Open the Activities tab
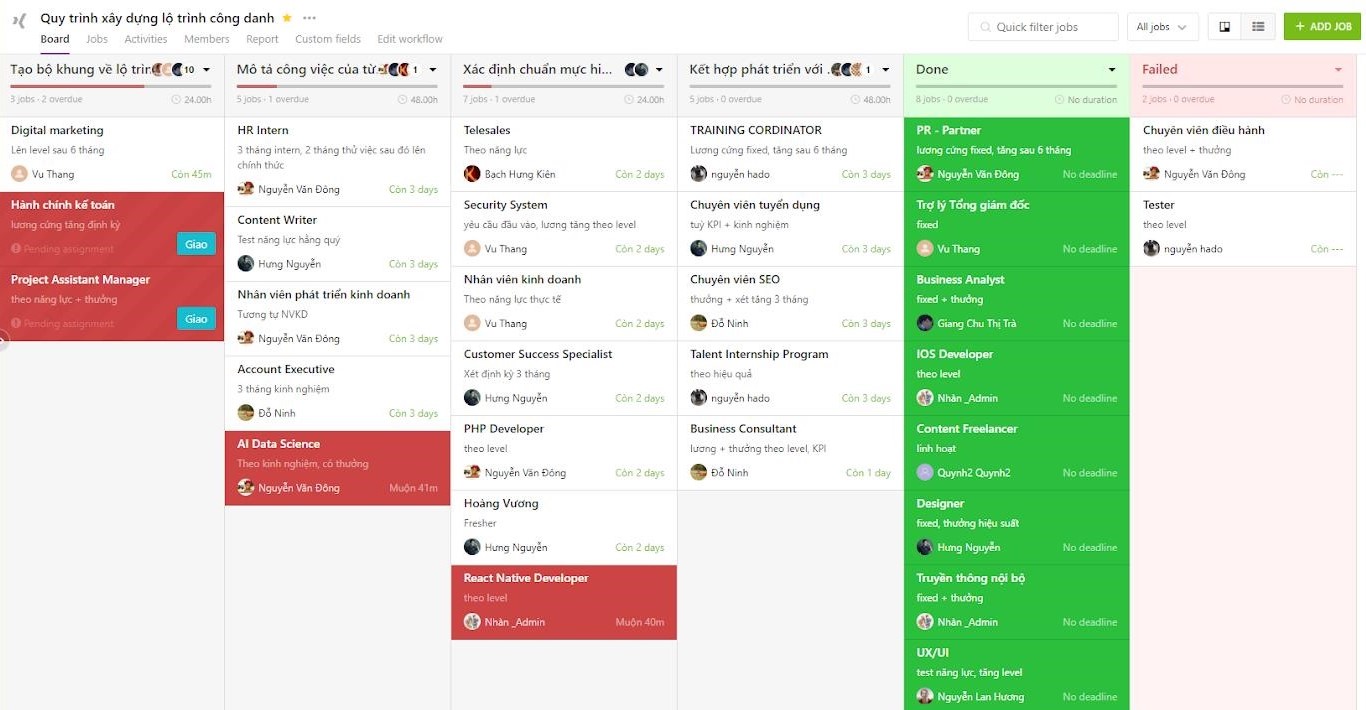This screenshot has width=1366, height=710. (146, 39)
